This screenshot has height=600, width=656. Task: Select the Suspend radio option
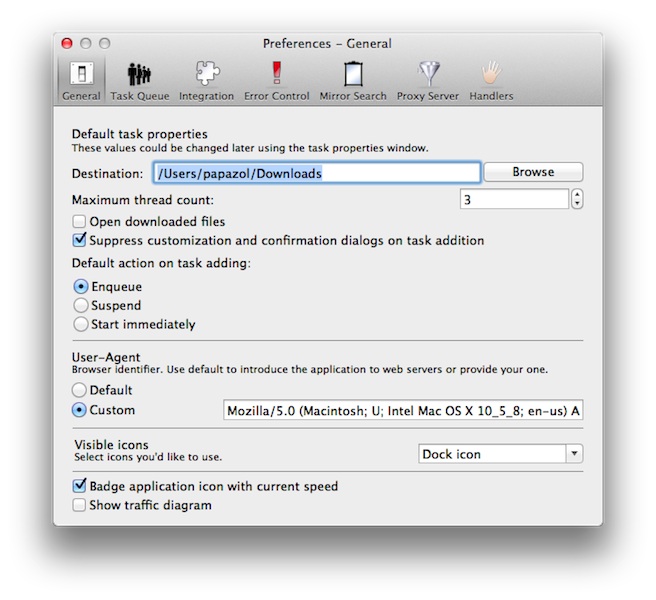81,305
